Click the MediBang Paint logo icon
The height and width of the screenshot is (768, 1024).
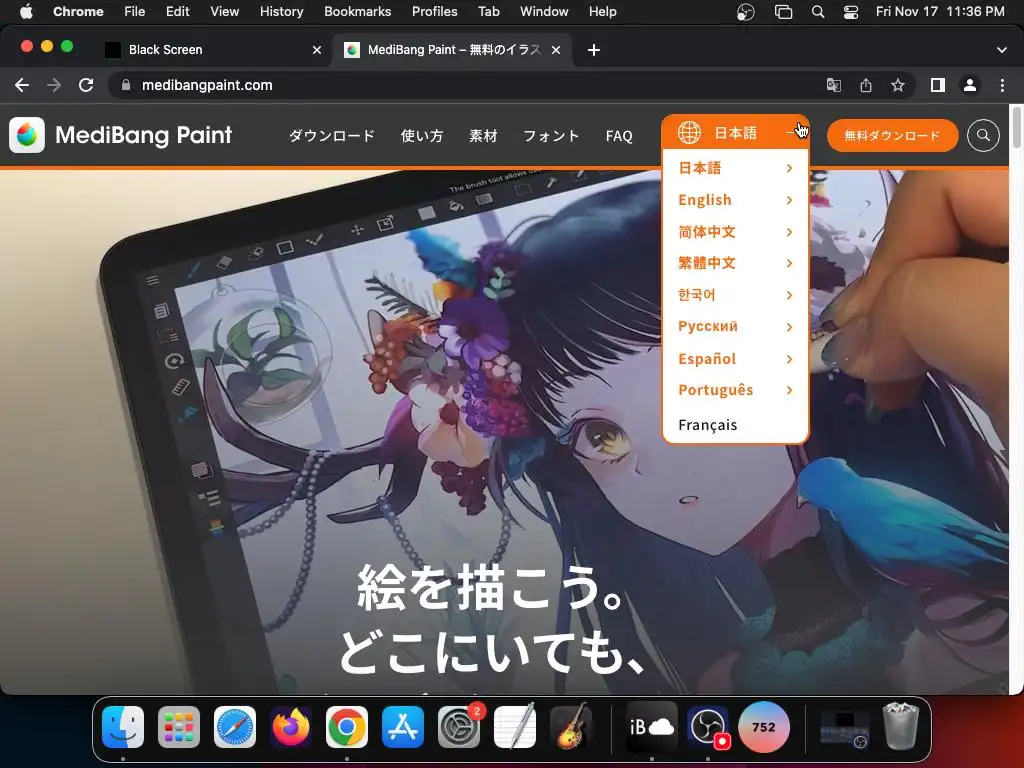27,135
